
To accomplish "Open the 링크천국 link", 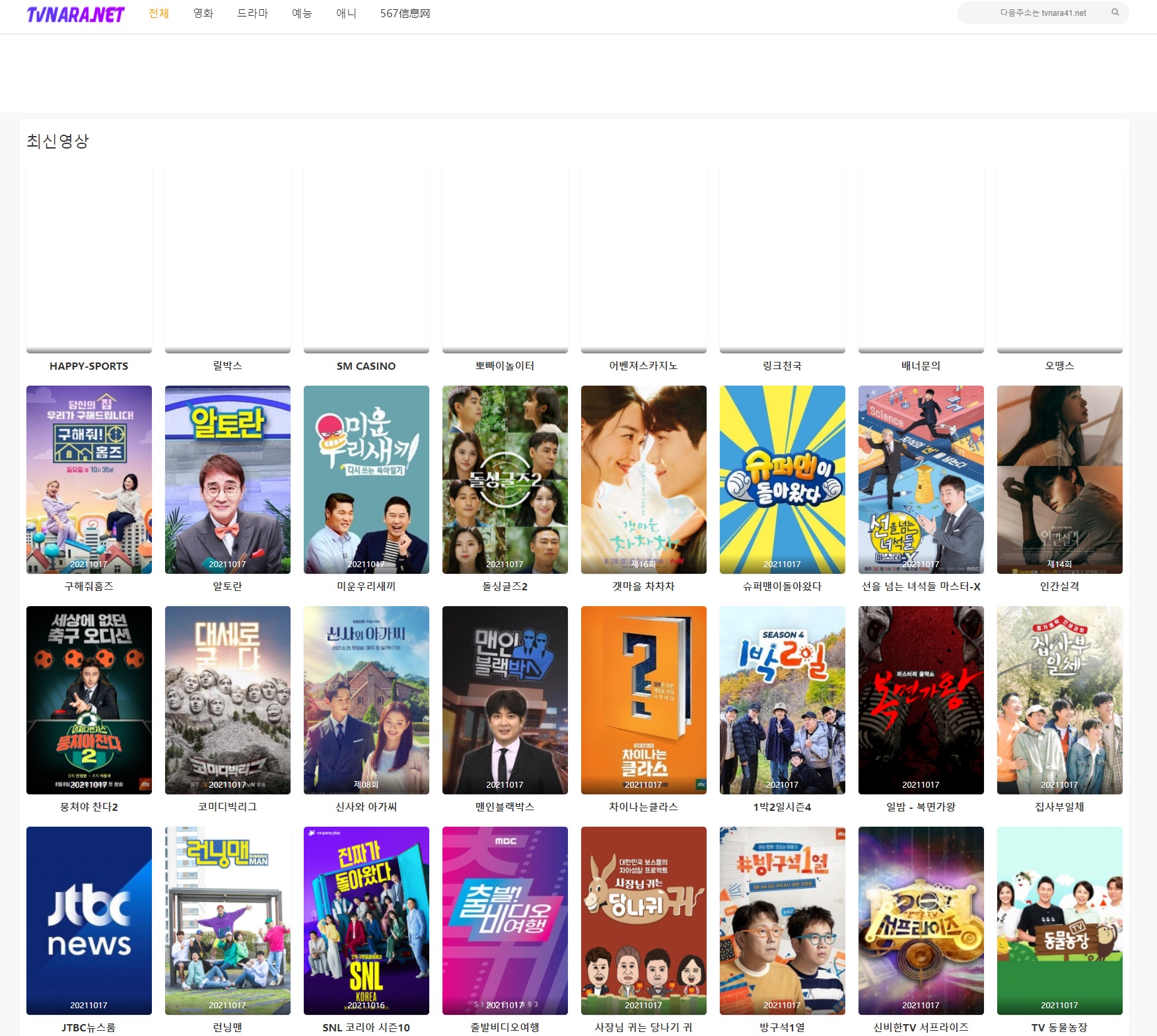I will [783, 366].
